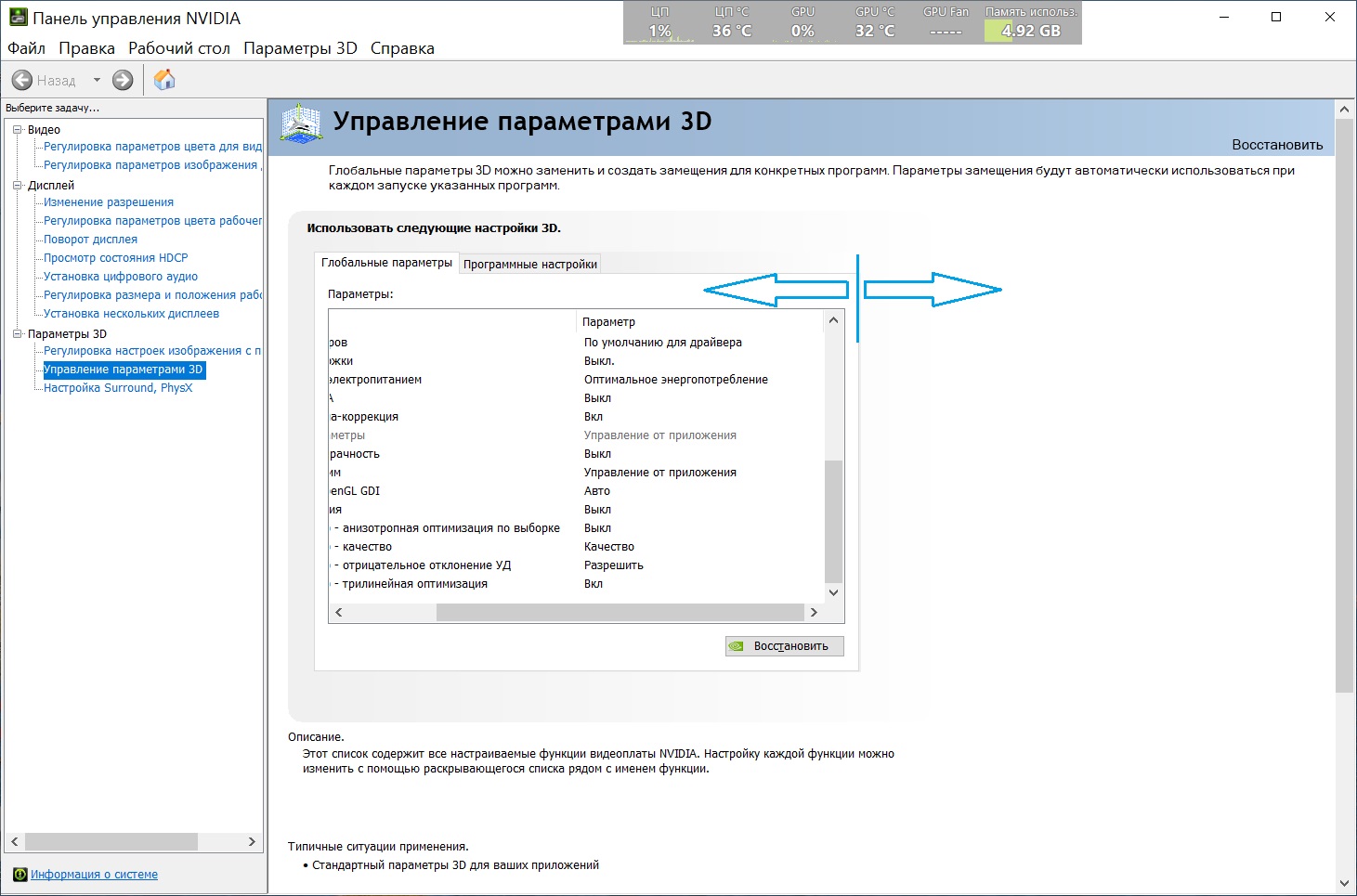Open Изменение разрешения in the tree
Viewport: 1357px width, 896px height.
109,202
